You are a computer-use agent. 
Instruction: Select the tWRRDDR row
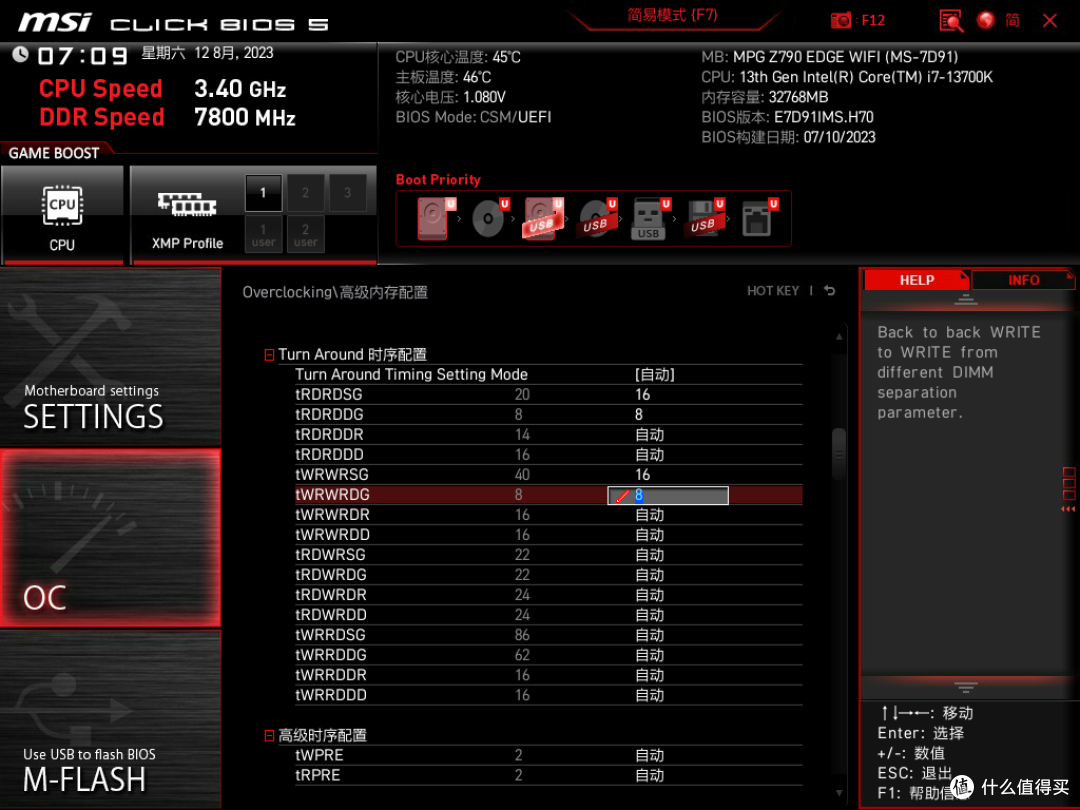tap(548, 675)
